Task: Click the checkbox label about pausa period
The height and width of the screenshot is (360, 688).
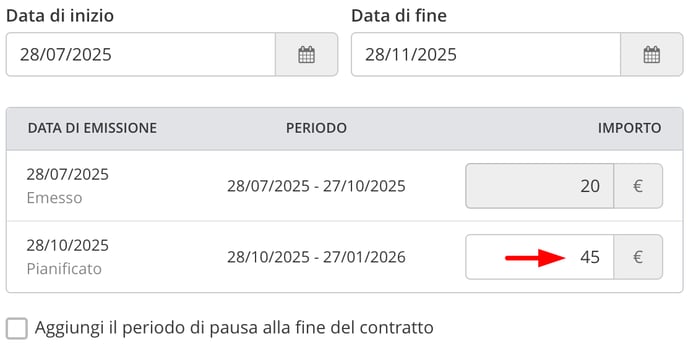Action: pos(234,328)
